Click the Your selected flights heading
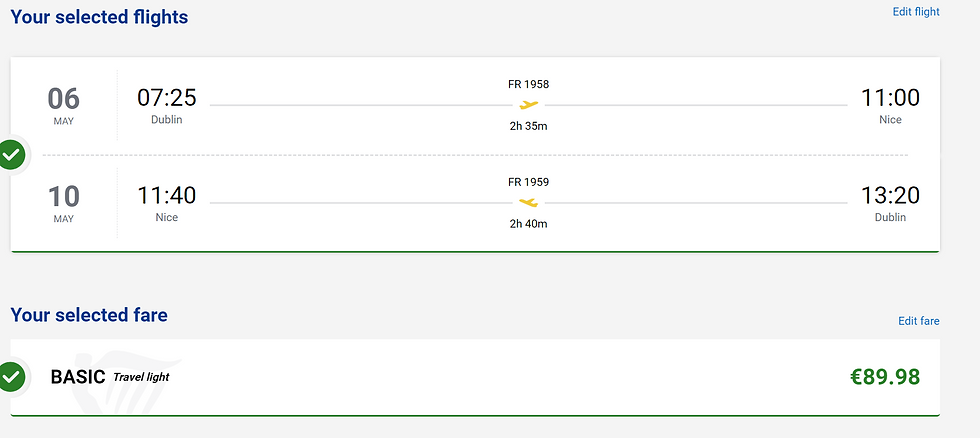This screenshot has width=980, height=438. [99, 16]
